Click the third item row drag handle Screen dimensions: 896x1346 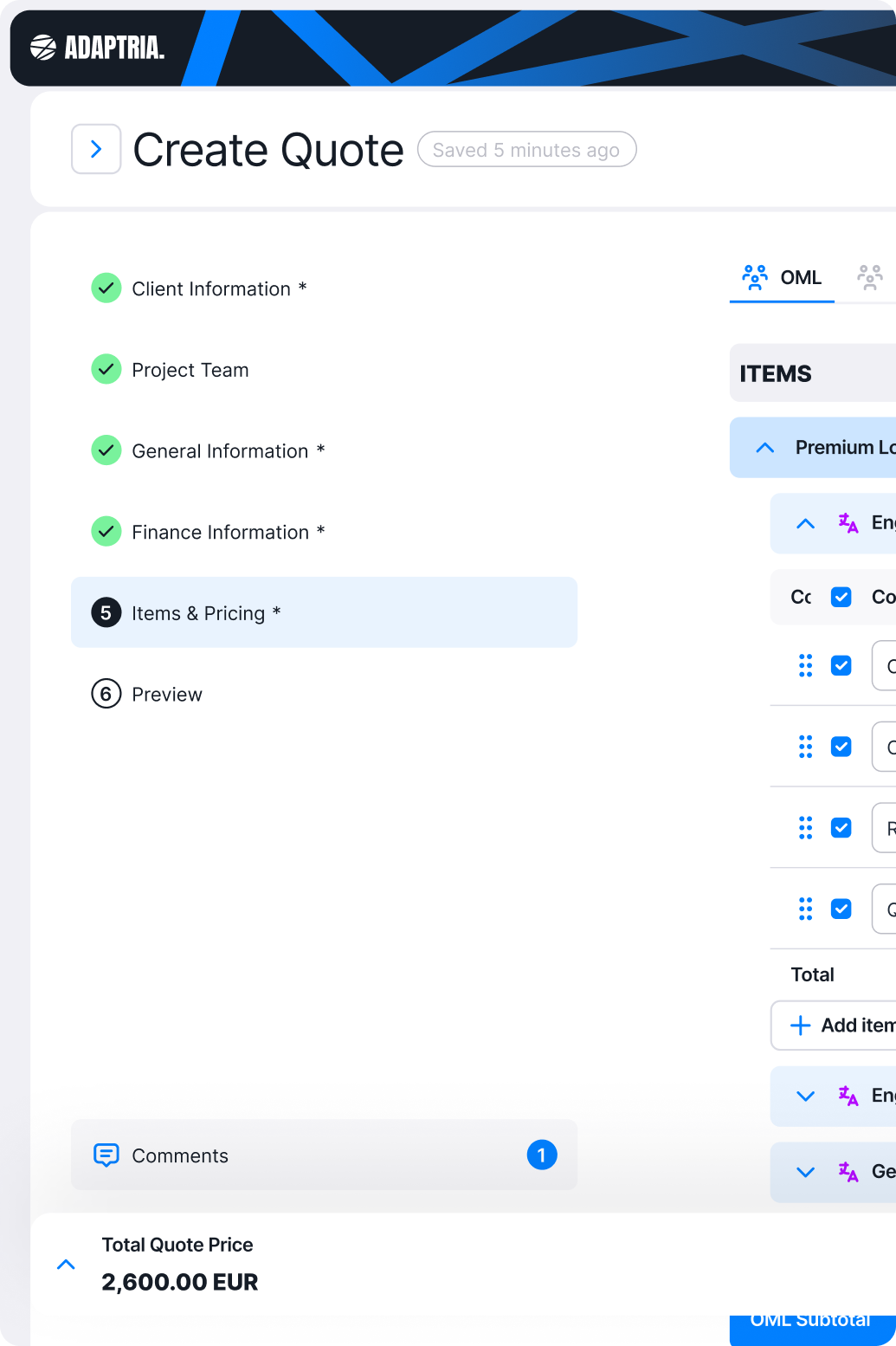click(805, 828)
